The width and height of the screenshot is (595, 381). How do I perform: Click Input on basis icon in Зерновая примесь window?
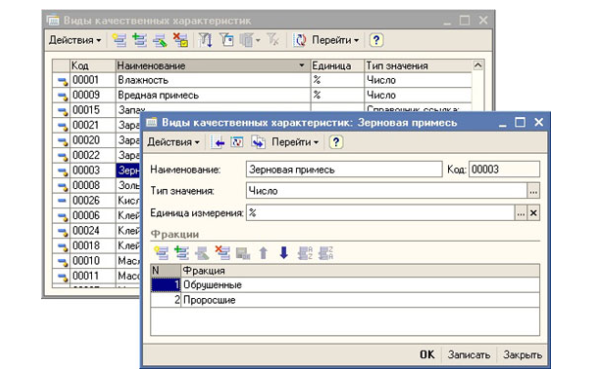coord(258,142)
